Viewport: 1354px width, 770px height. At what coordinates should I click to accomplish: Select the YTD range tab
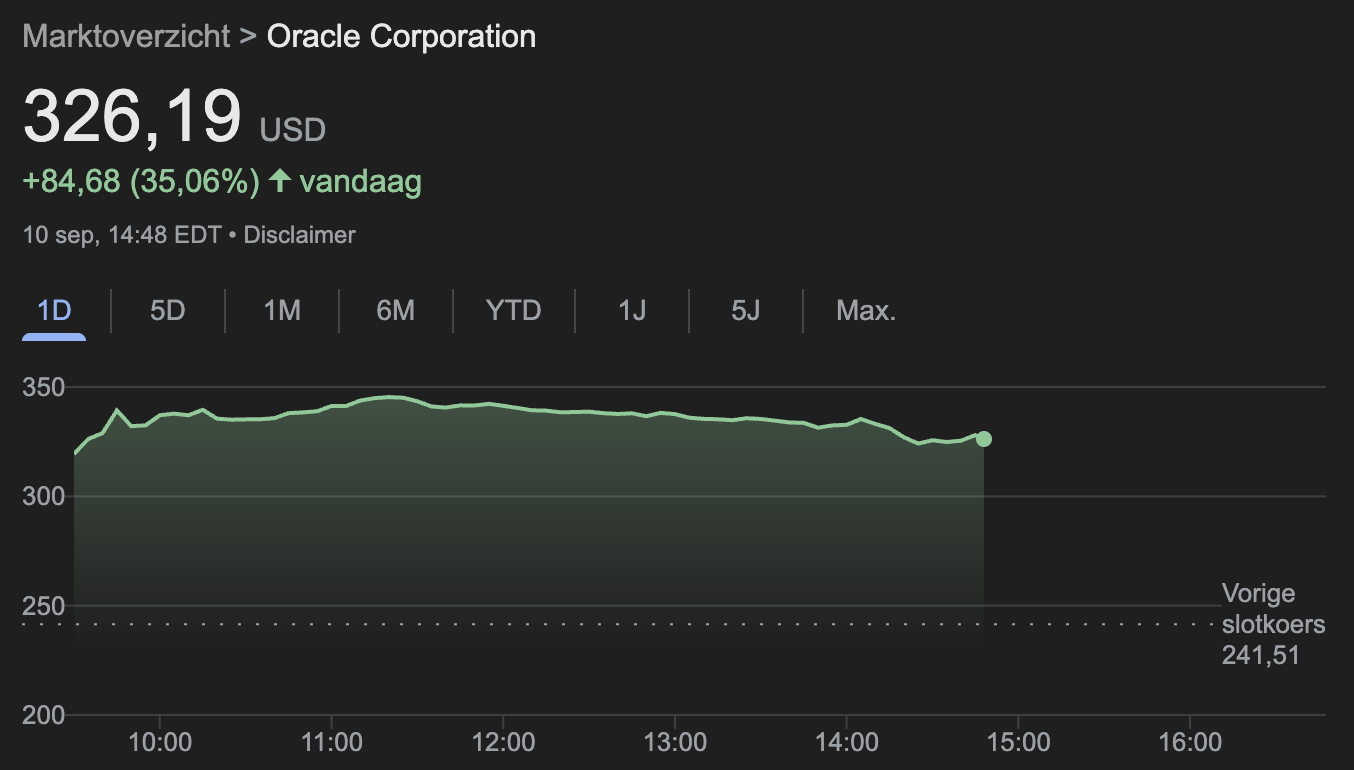click(x=514, y=310)
